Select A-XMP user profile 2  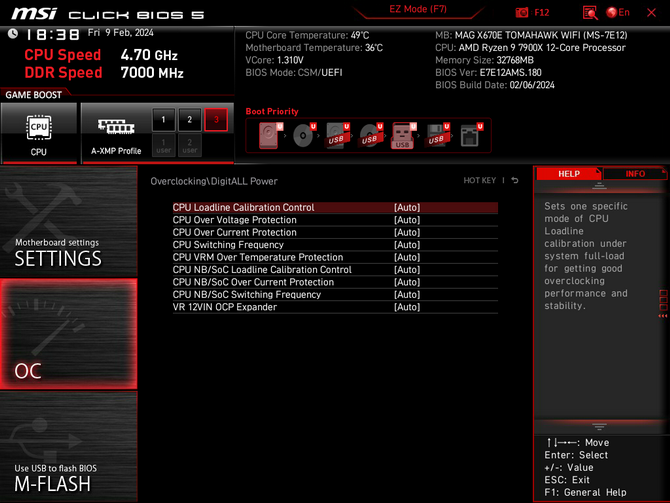[x=190, y=145]
